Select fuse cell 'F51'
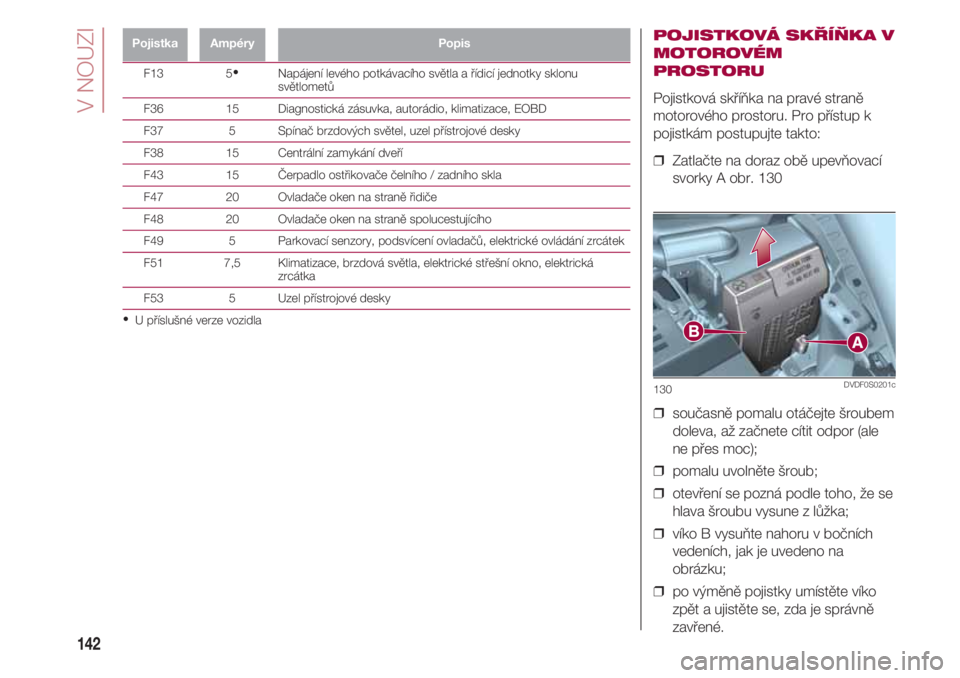Image resolution: width=960 pixels, height=678 pixels. click(153, 263)
